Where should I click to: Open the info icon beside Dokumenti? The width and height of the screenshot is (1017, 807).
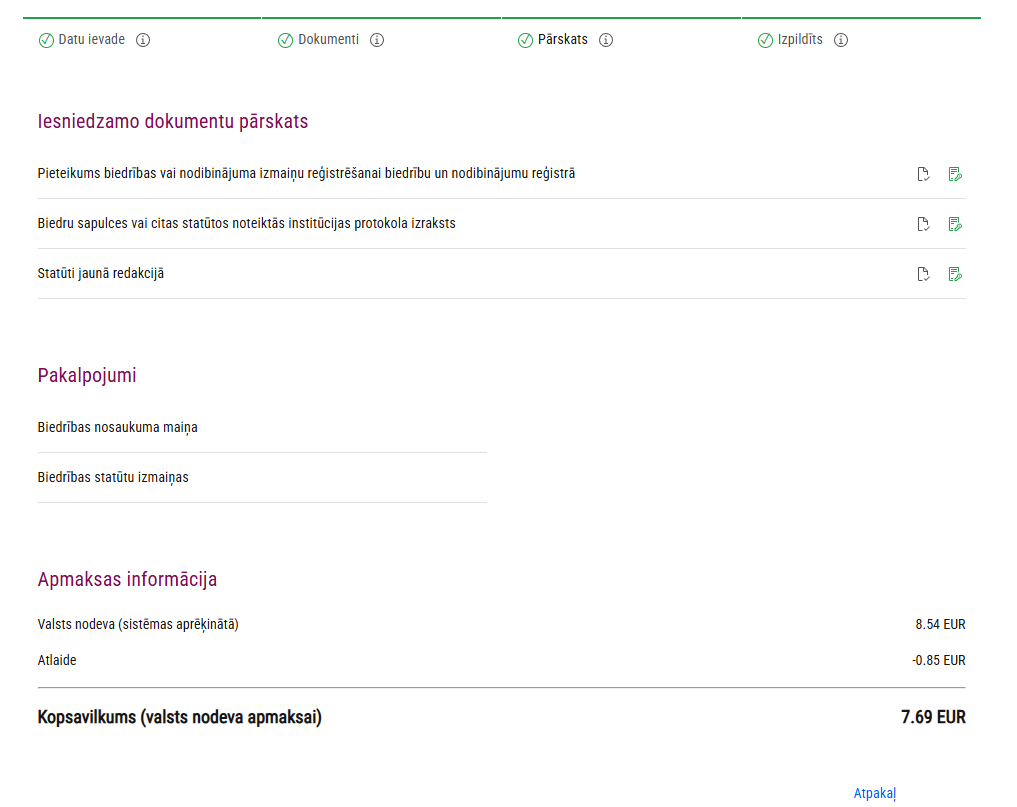click(377, 40)
